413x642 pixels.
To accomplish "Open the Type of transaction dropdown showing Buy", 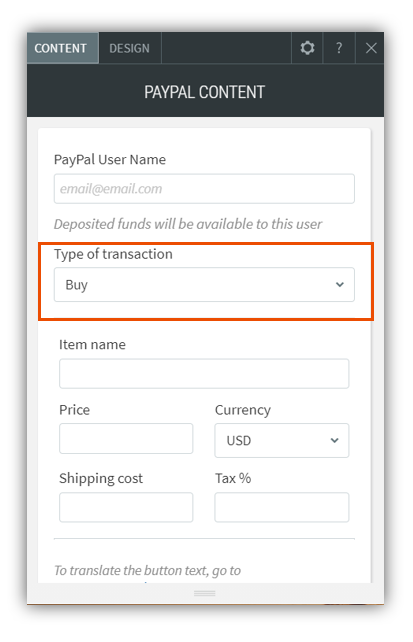I will pyautogui.click(x=204, y=285).
